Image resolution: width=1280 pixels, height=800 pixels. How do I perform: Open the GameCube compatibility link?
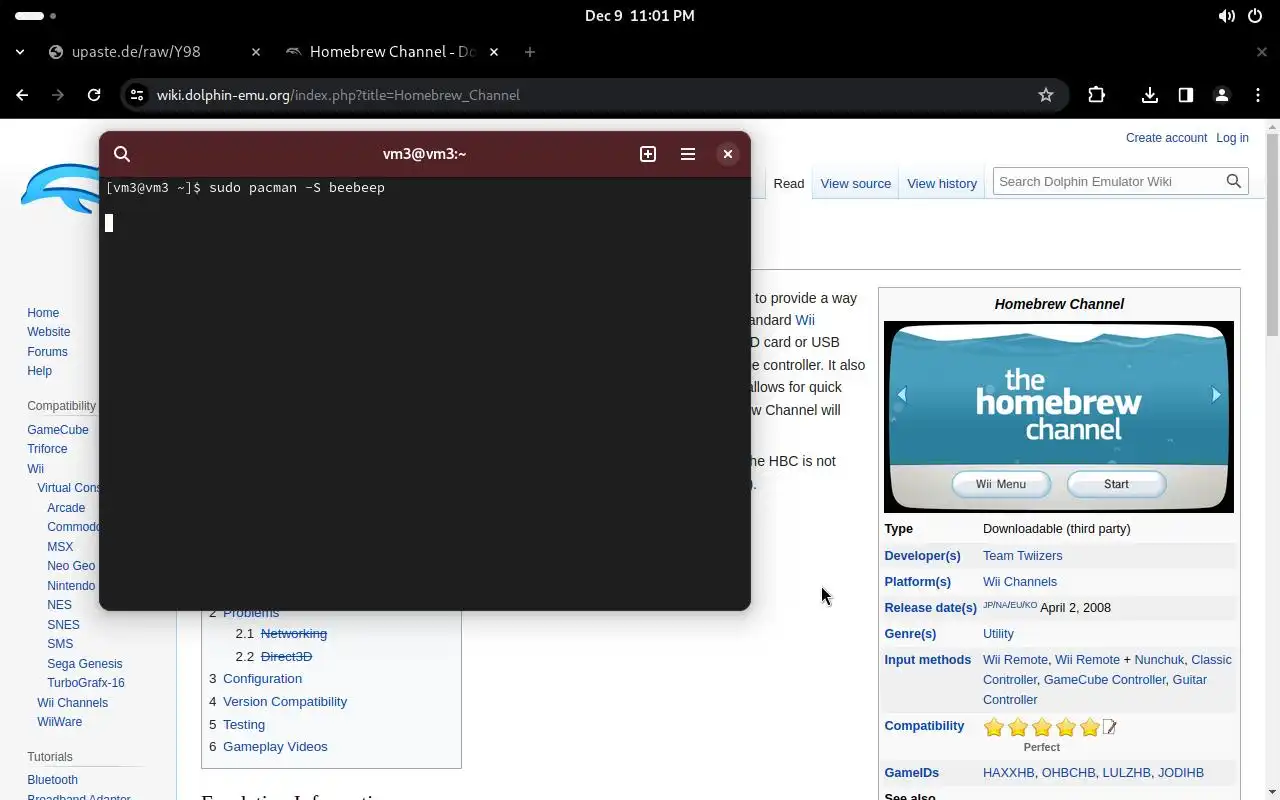pyautogui.click(x=58, y=430)
